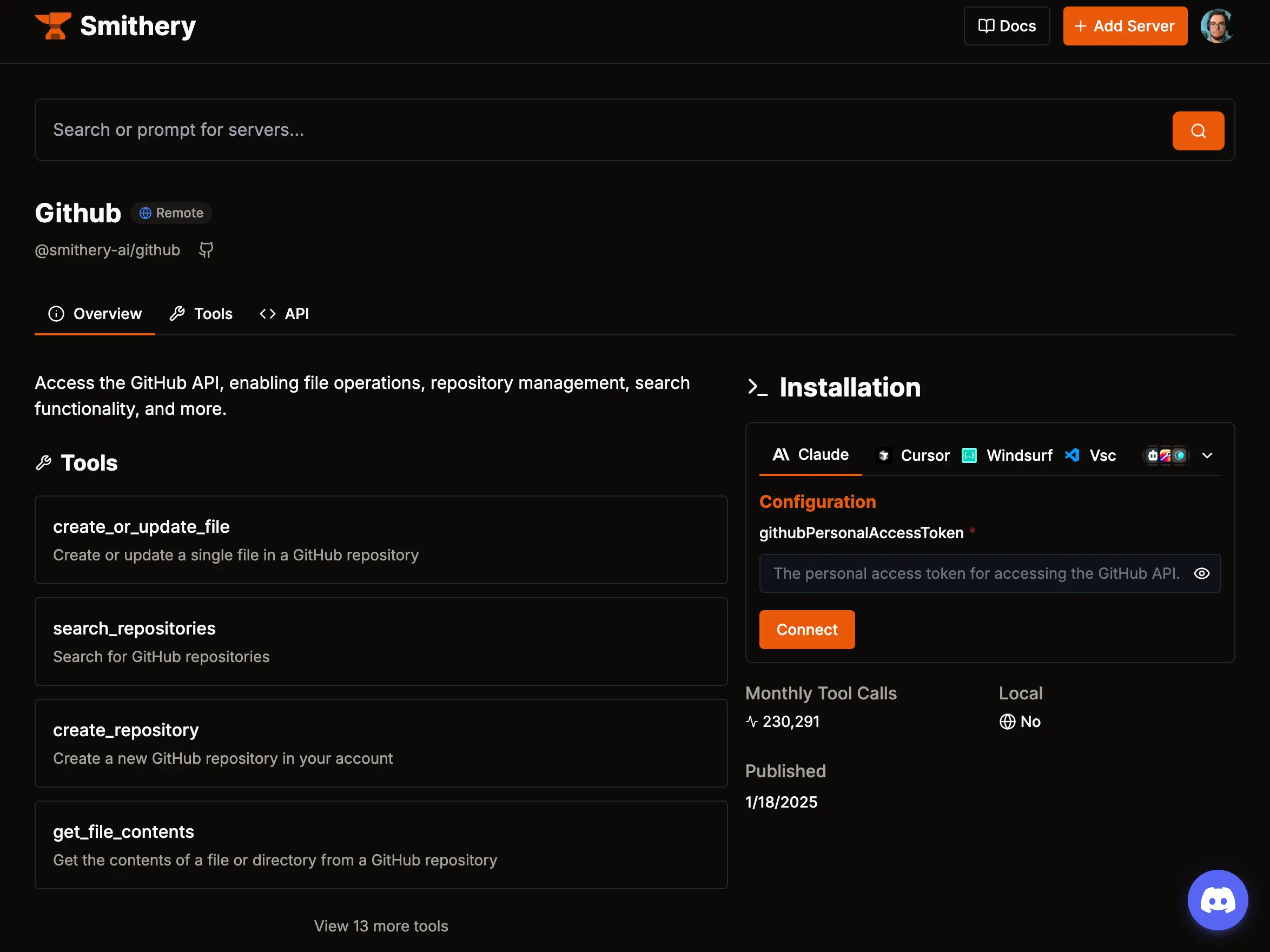Click the Monthly Tool Calls label
The image size is (1270, 952).
[821, 693]
